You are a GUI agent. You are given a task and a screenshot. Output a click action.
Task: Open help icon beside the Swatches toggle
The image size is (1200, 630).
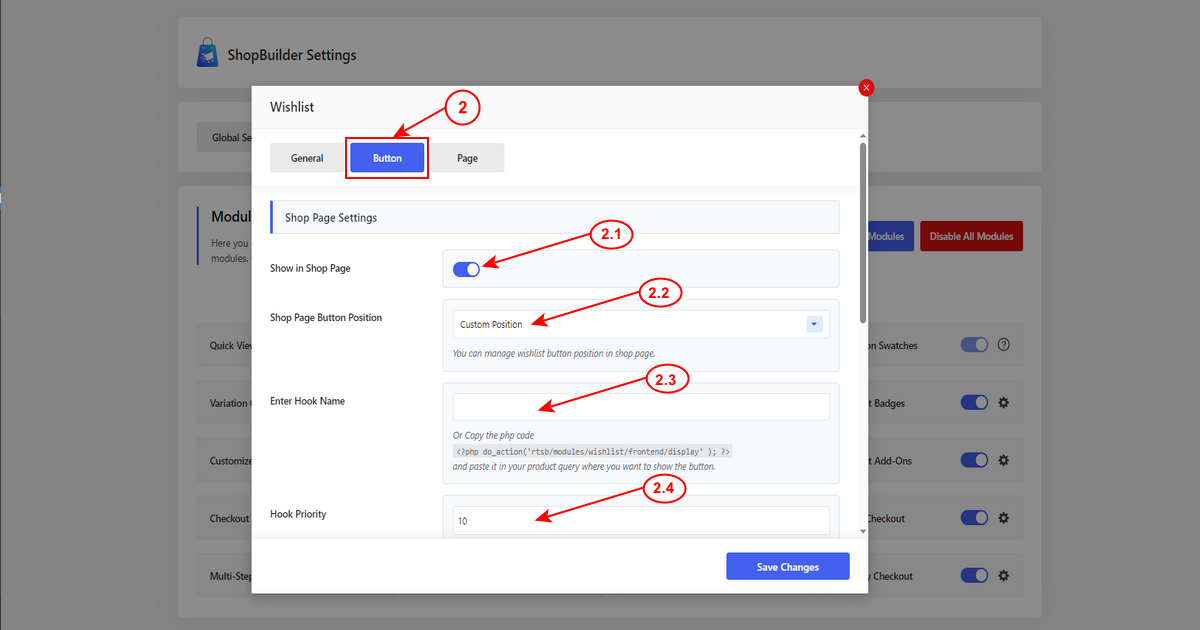click(1004, 345)
